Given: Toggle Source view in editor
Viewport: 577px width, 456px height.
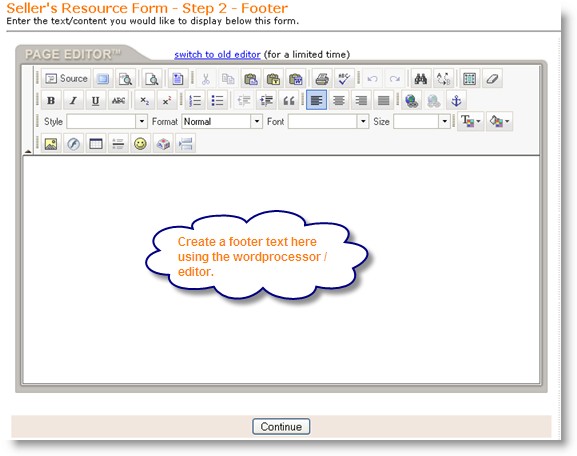Looking at the screenshot, I should point(66,78).
